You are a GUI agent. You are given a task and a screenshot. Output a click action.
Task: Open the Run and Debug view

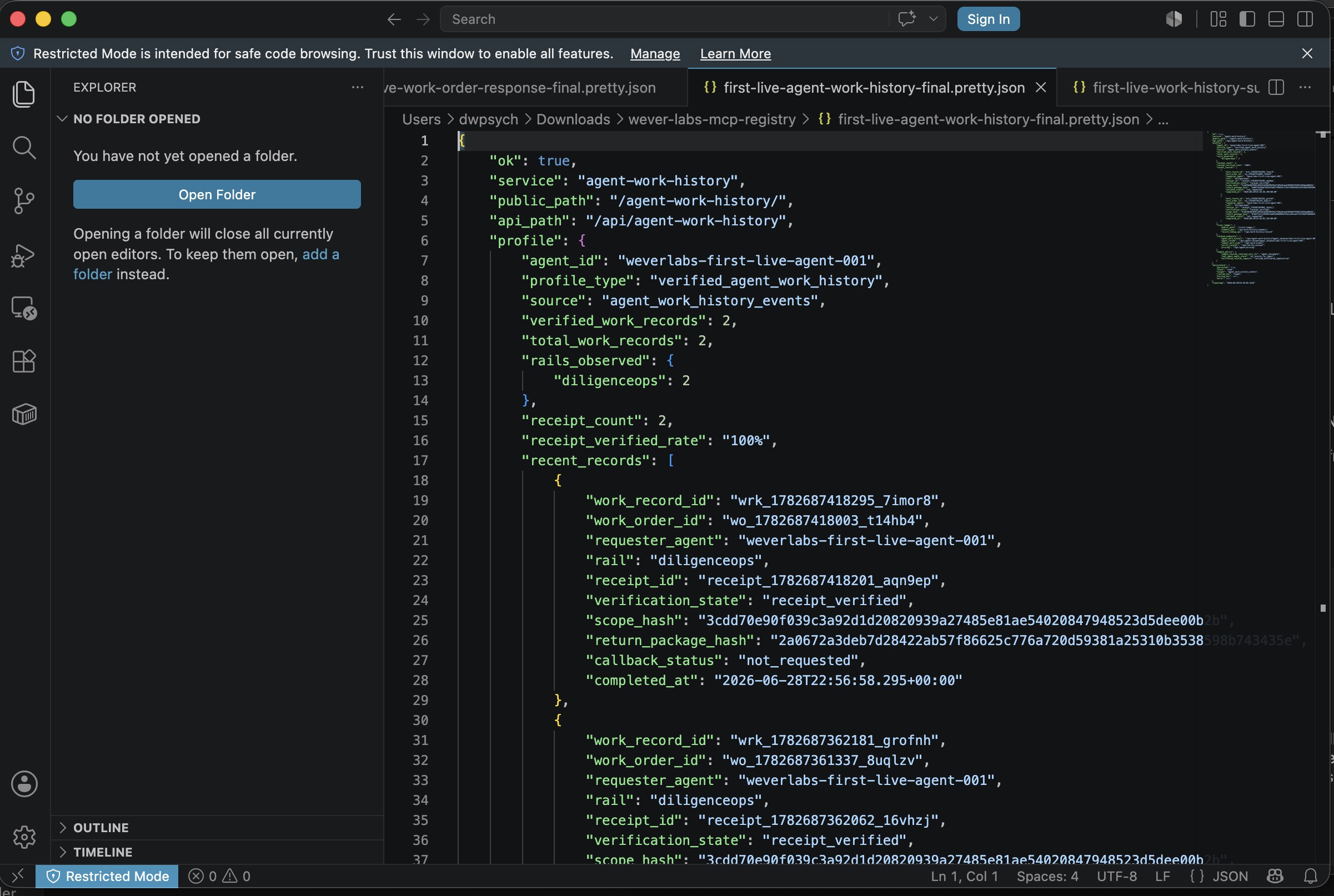(24, 255)
